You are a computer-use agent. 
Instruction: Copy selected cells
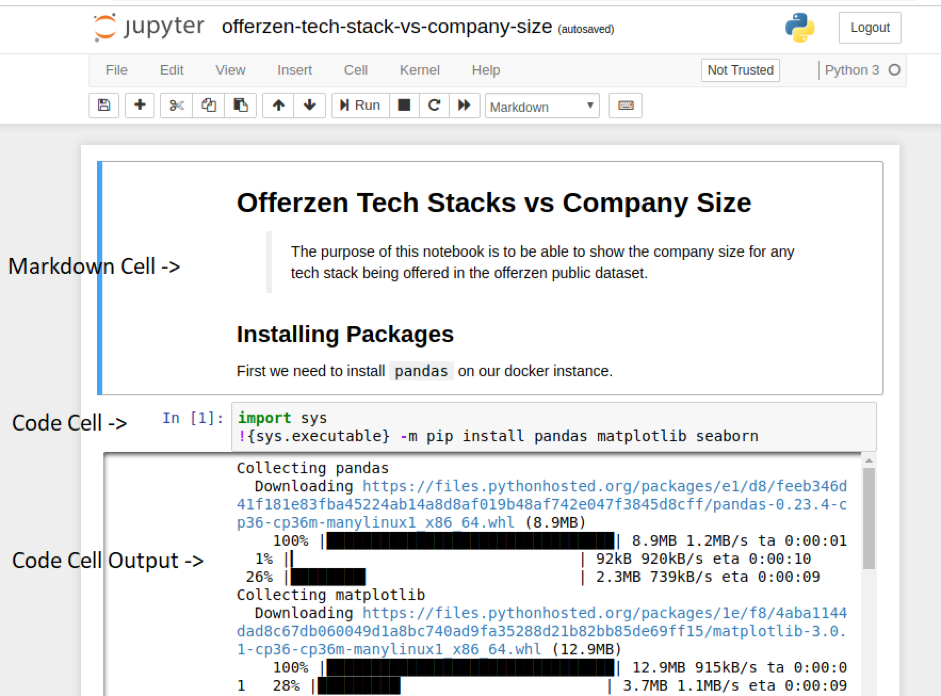coord(208,106)
